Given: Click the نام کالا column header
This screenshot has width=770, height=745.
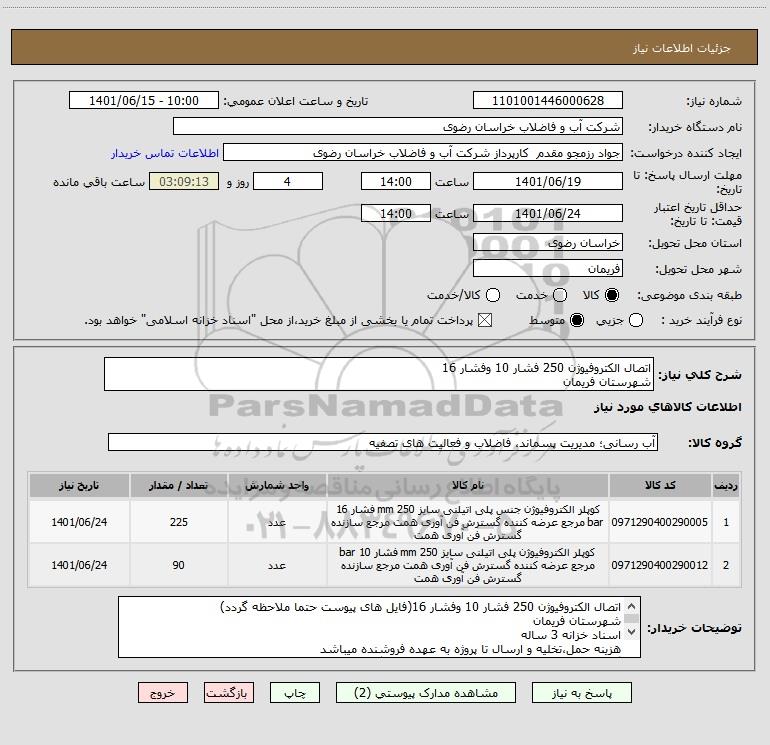Looking at the screenshot, I should tap(468, 485).
